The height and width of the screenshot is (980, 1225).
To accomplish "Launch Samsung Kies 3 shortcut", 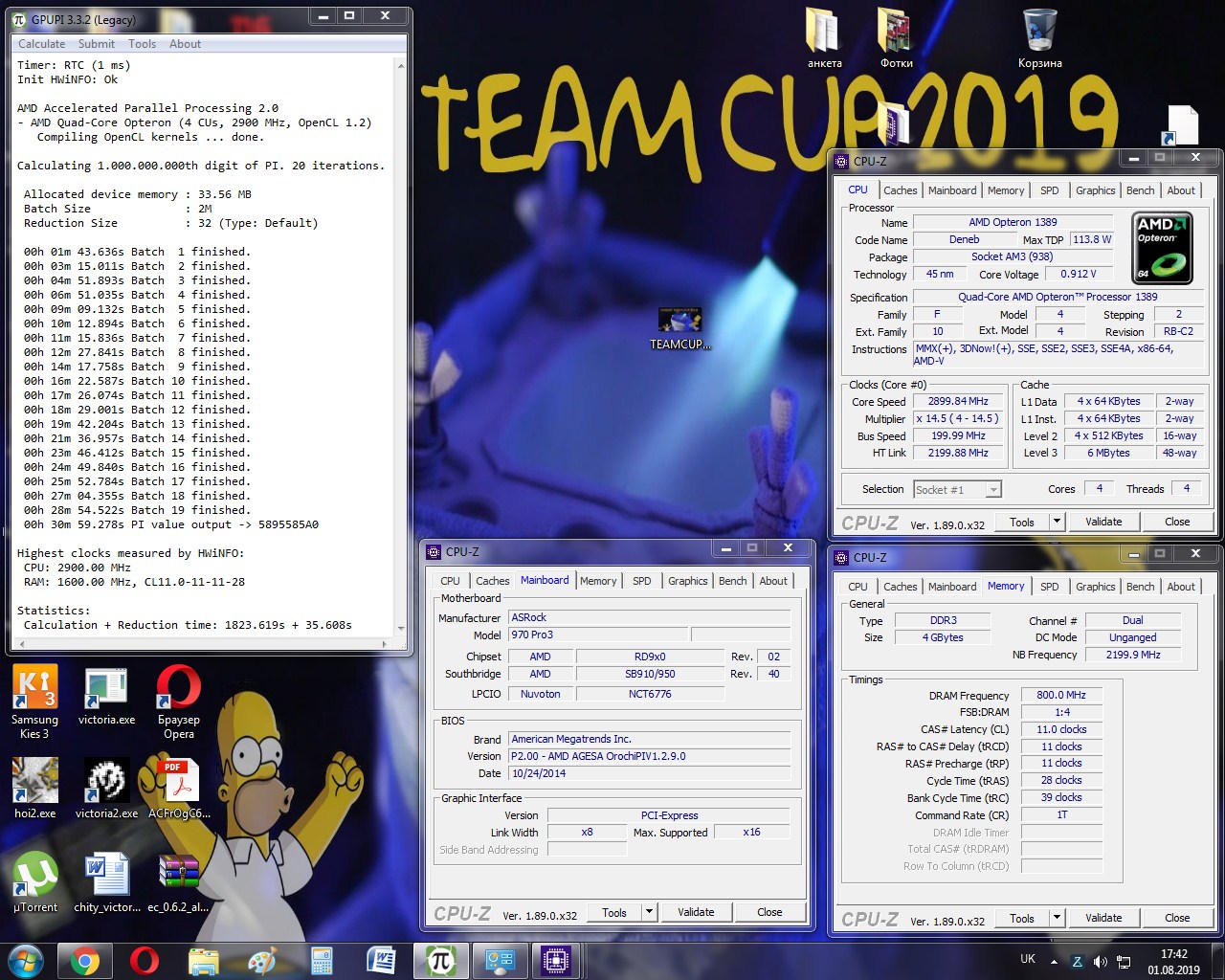I will (34, 702).
